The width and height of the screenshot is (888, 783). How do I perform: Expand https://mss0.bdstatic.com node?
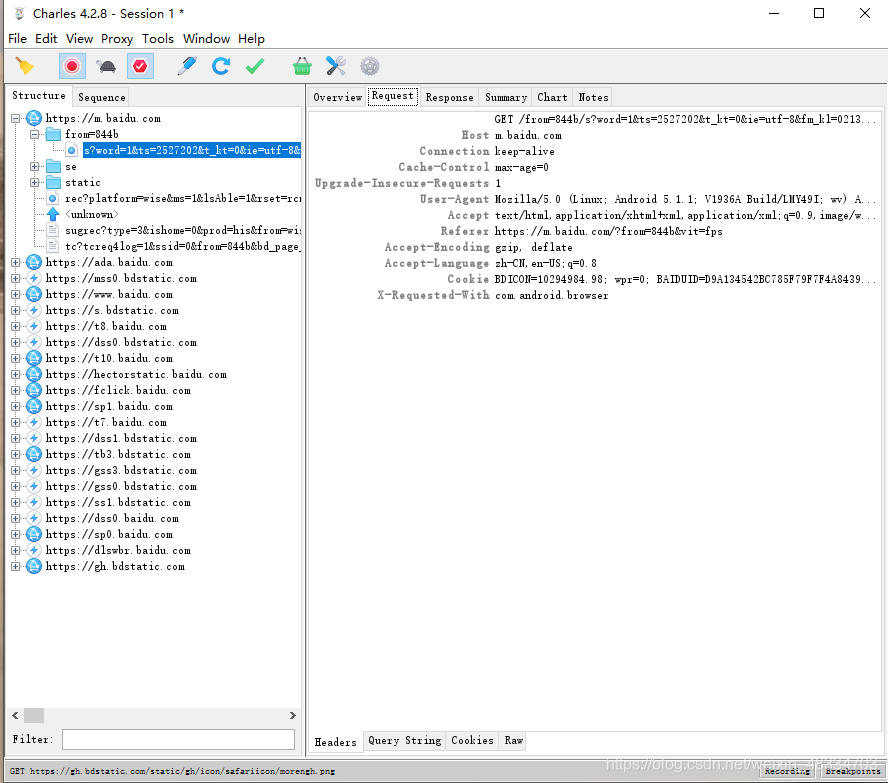point(15,278)
